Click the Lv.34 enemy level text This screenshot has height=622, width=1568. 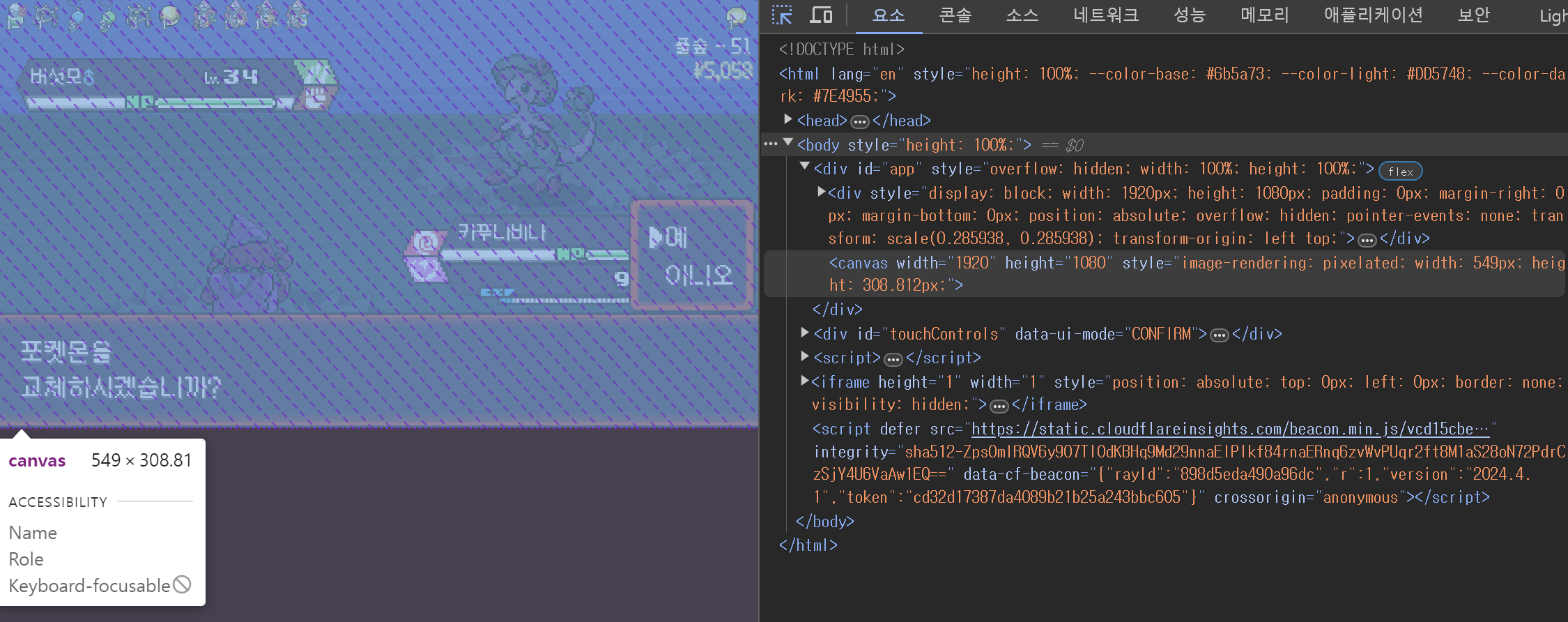(x=230, y=77)
